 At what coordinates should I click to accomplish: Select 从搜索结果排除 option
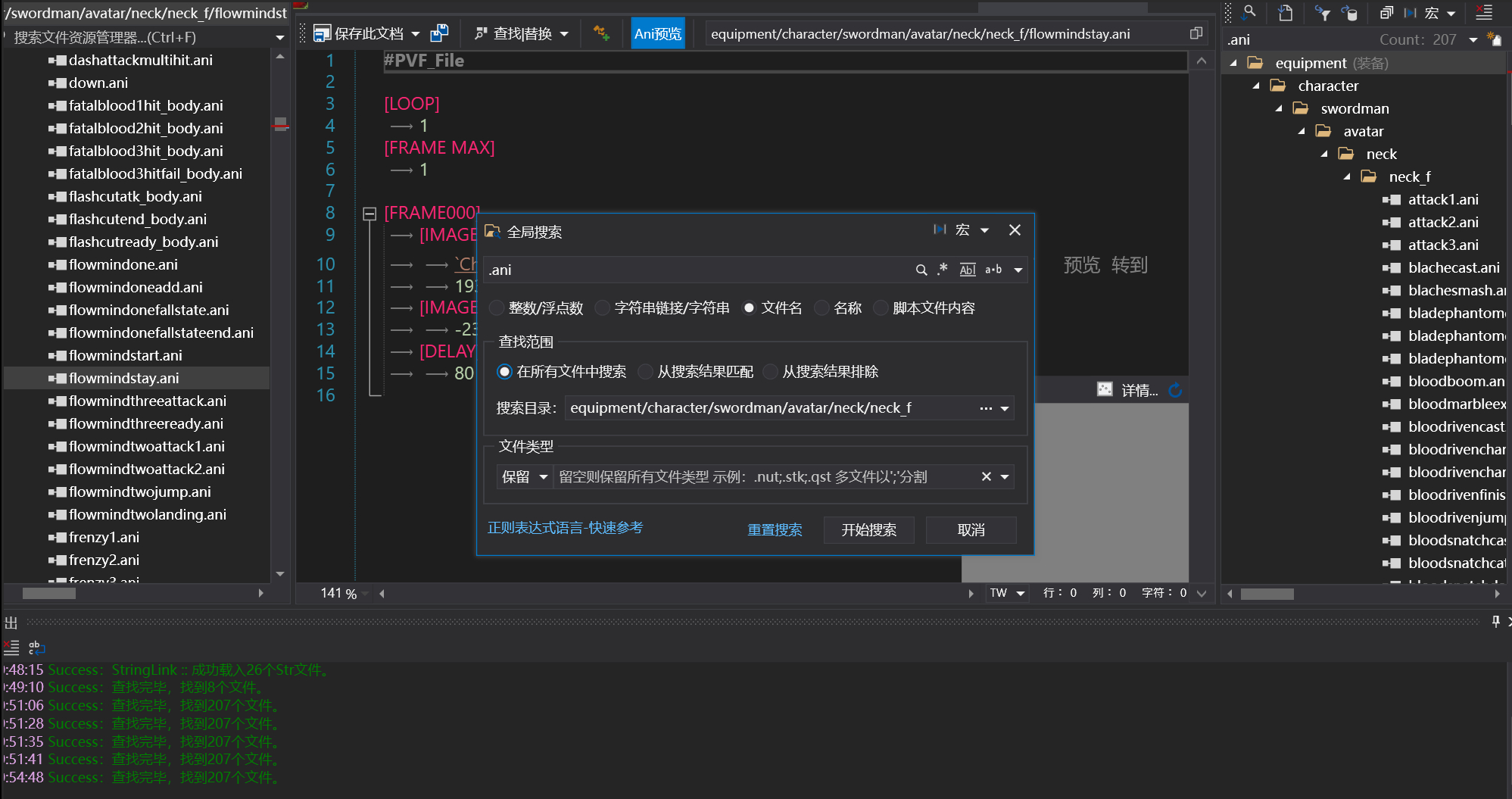click(x=770, y=372)
